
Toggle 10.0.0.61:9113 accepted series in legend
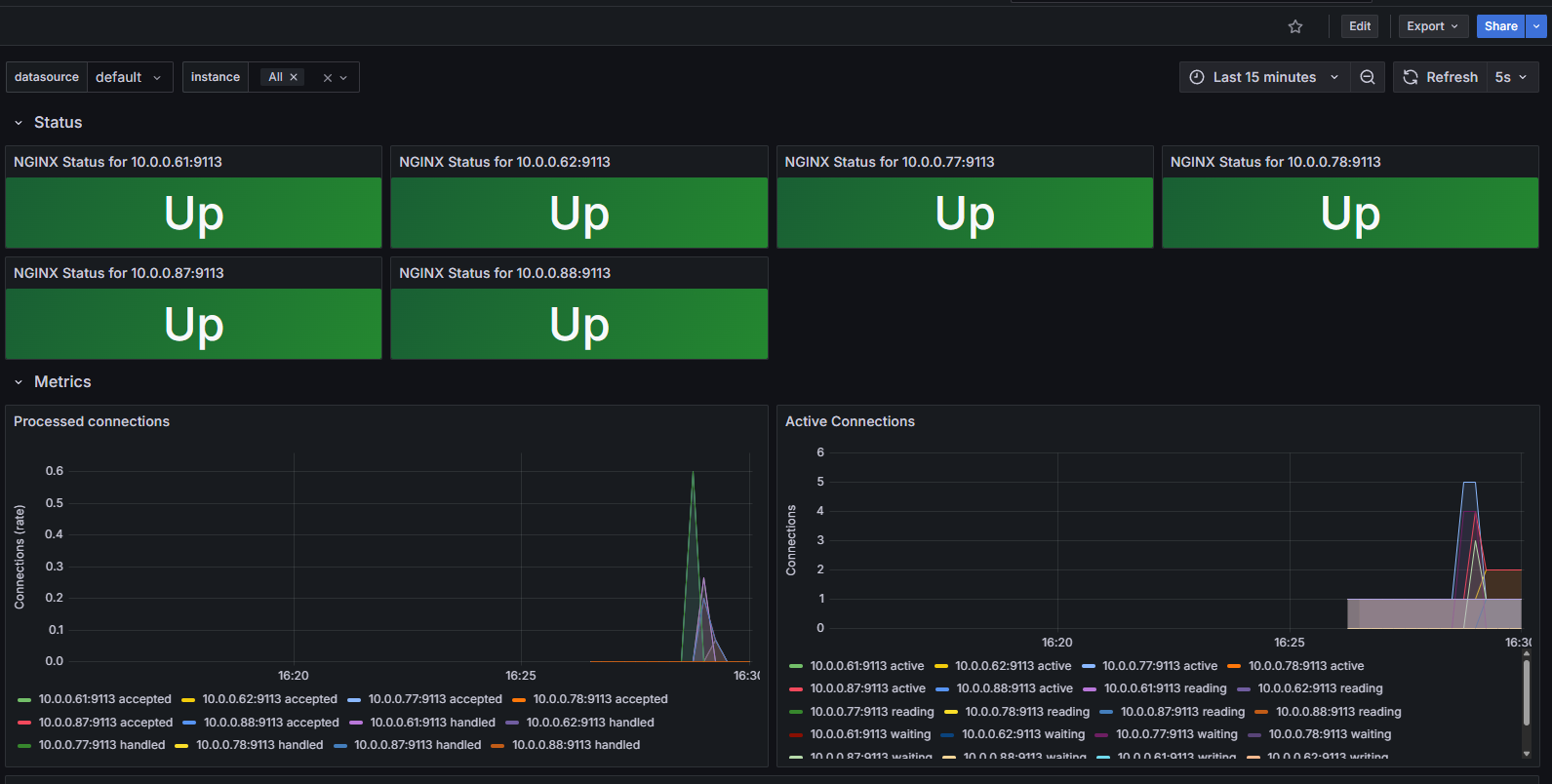[104, 699]
